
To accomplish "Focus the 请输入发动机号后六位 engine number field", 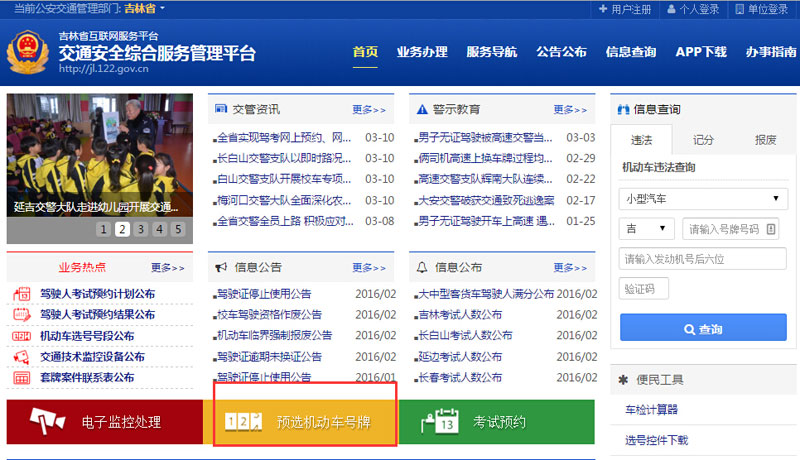I will click(703, 259).
